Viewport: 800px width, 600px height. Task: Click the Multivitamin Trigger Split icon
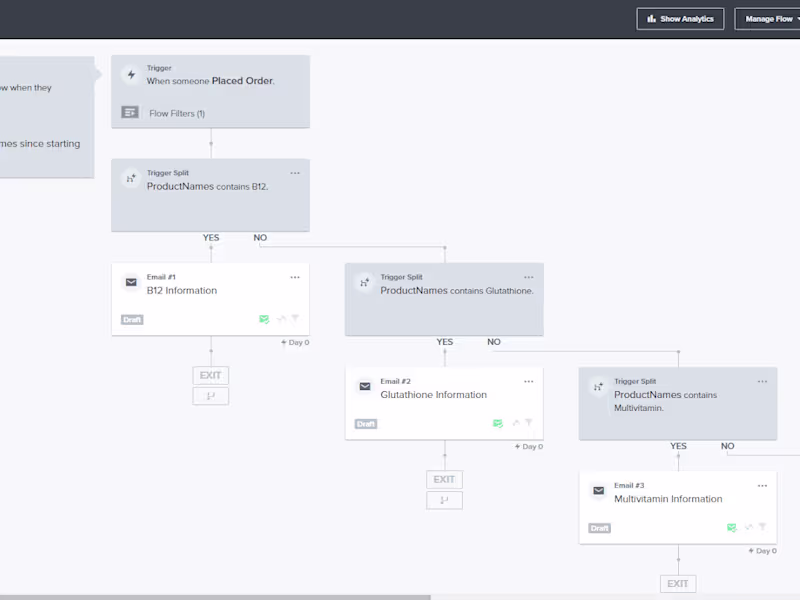pos(598,387)
